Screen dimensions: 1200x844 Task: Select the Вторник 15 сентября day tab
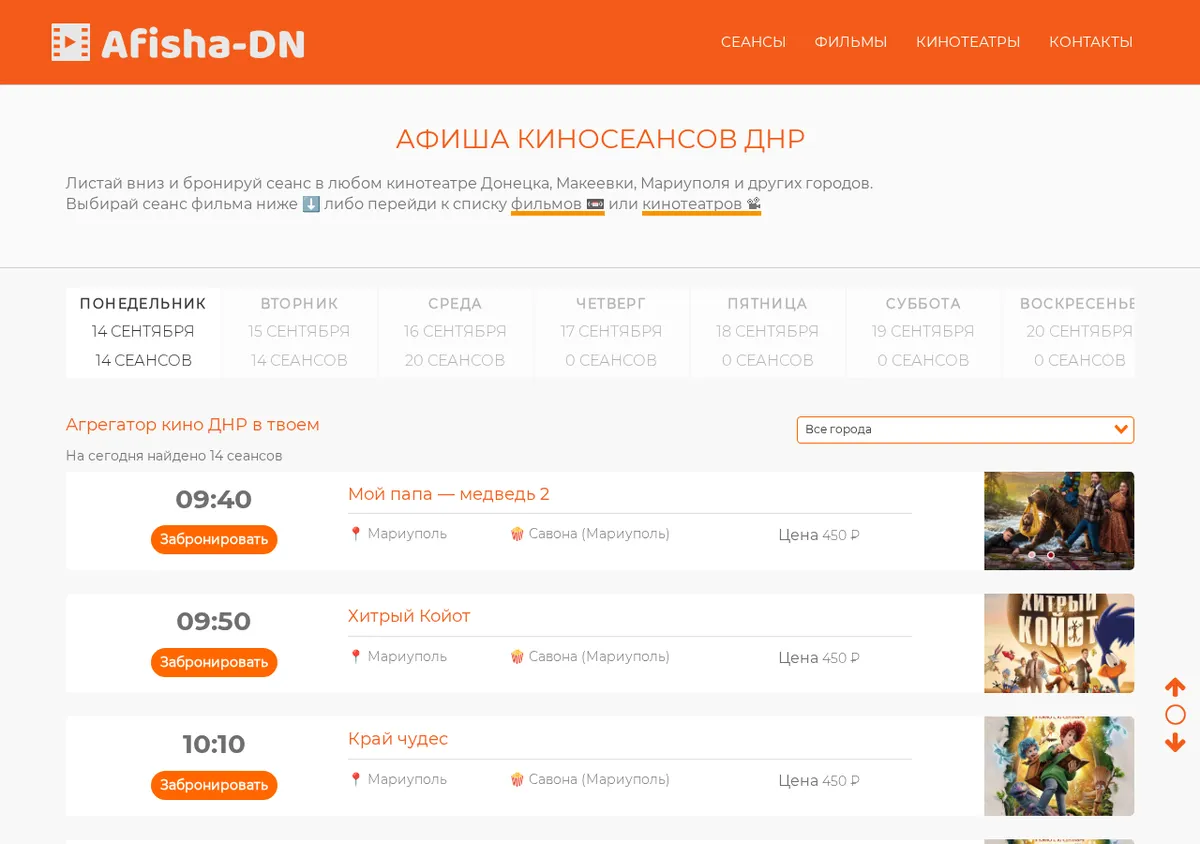[x=299, y=332]
